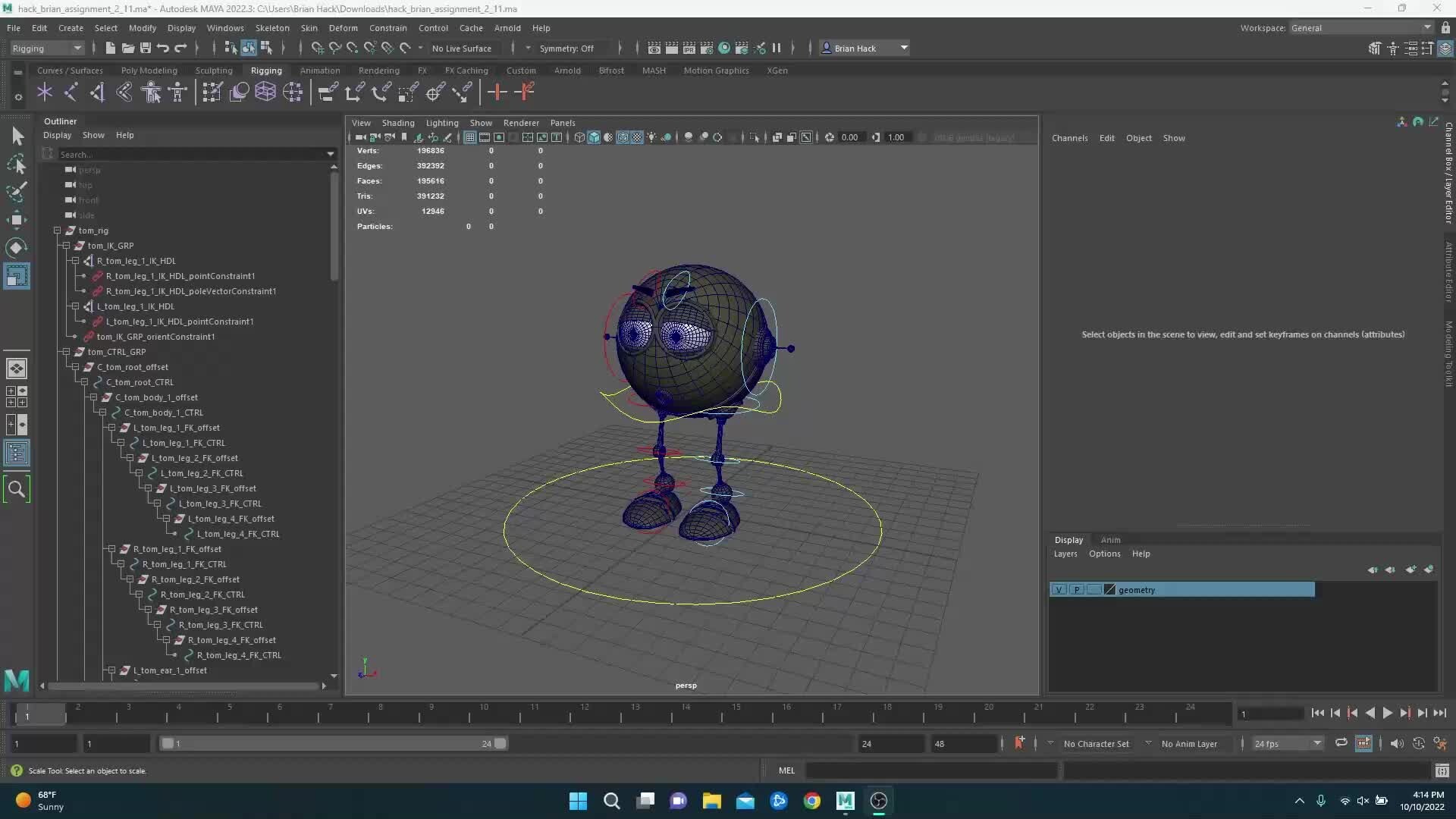Create a new display layer in Layer Editor
The width and height of the screenshot is (1456, 819).
click(x=1410, y=569)
